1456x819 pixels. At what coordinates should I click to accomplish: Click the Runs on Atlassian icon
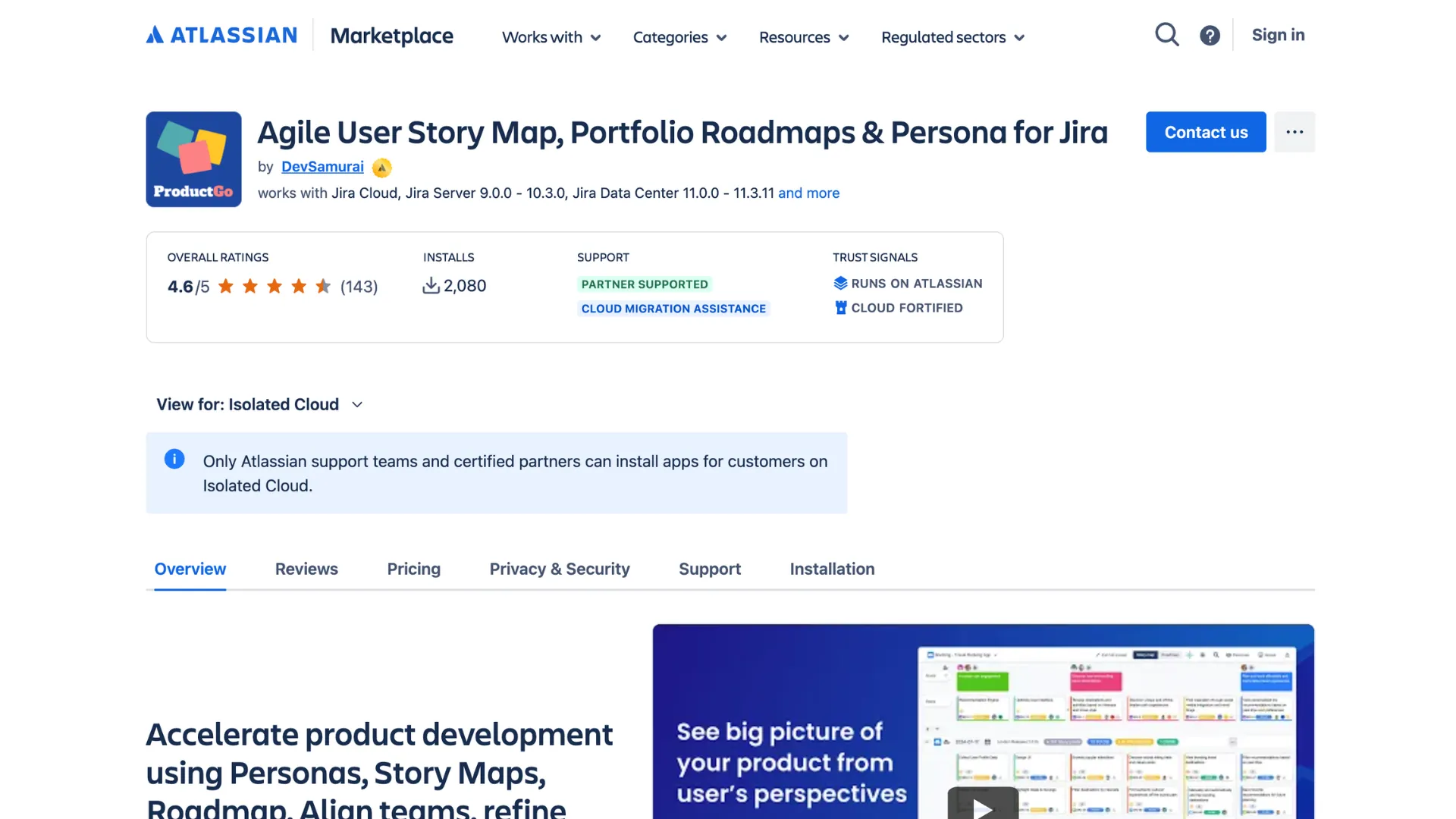840,284
